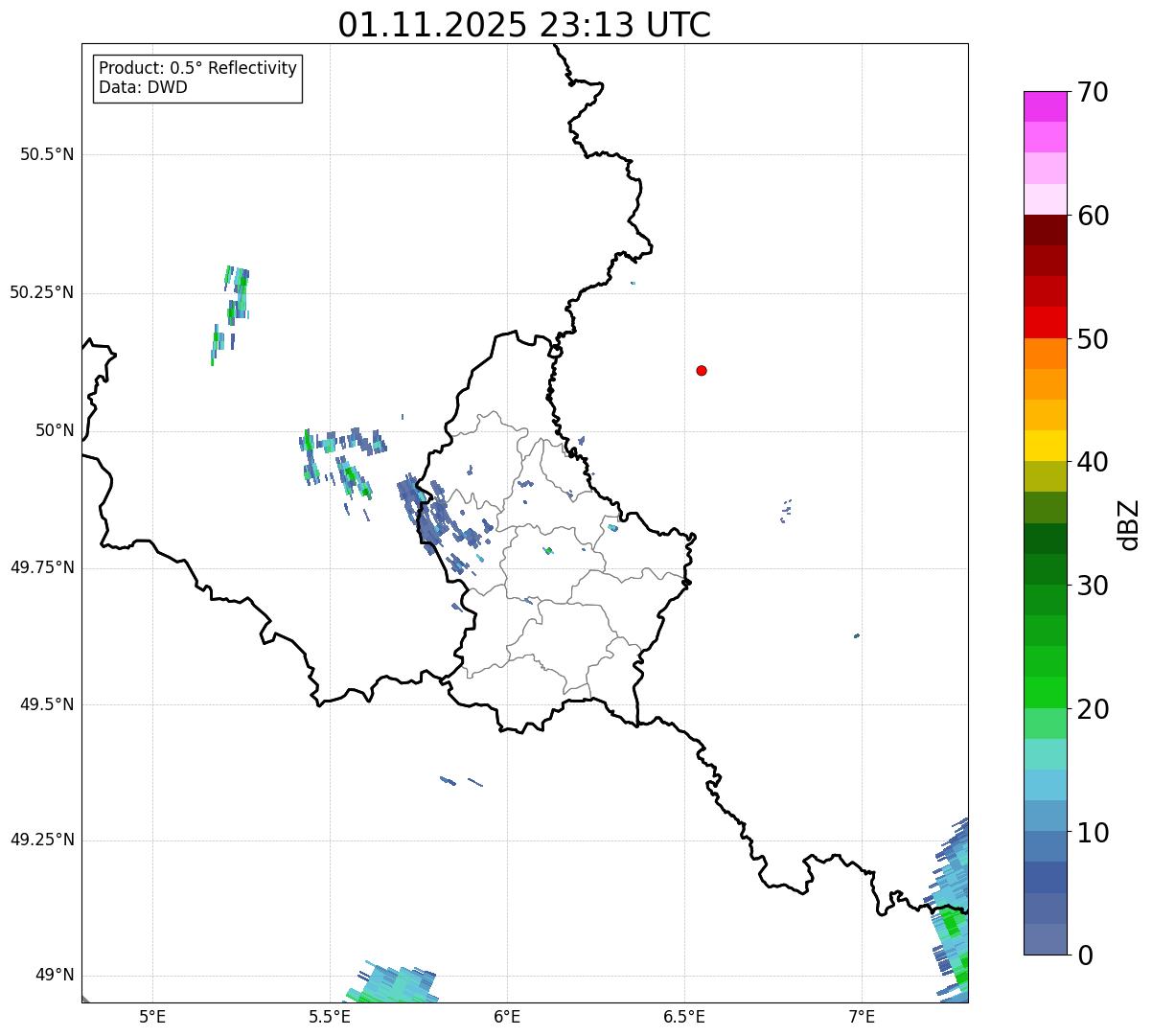Image resolution: width=1152 pixels, height=1036 pixels.
Task: Click the 6°E longitude label
Action: [507, 1017]
